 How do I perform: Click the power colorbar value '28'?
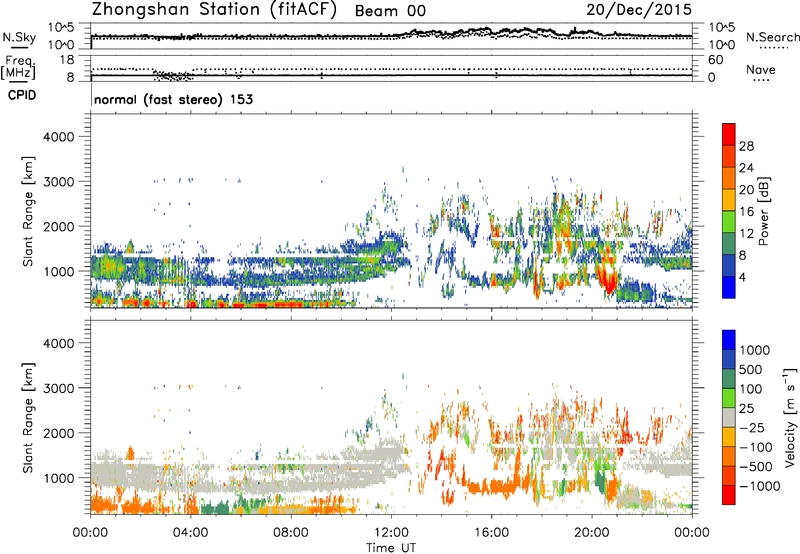746,146
